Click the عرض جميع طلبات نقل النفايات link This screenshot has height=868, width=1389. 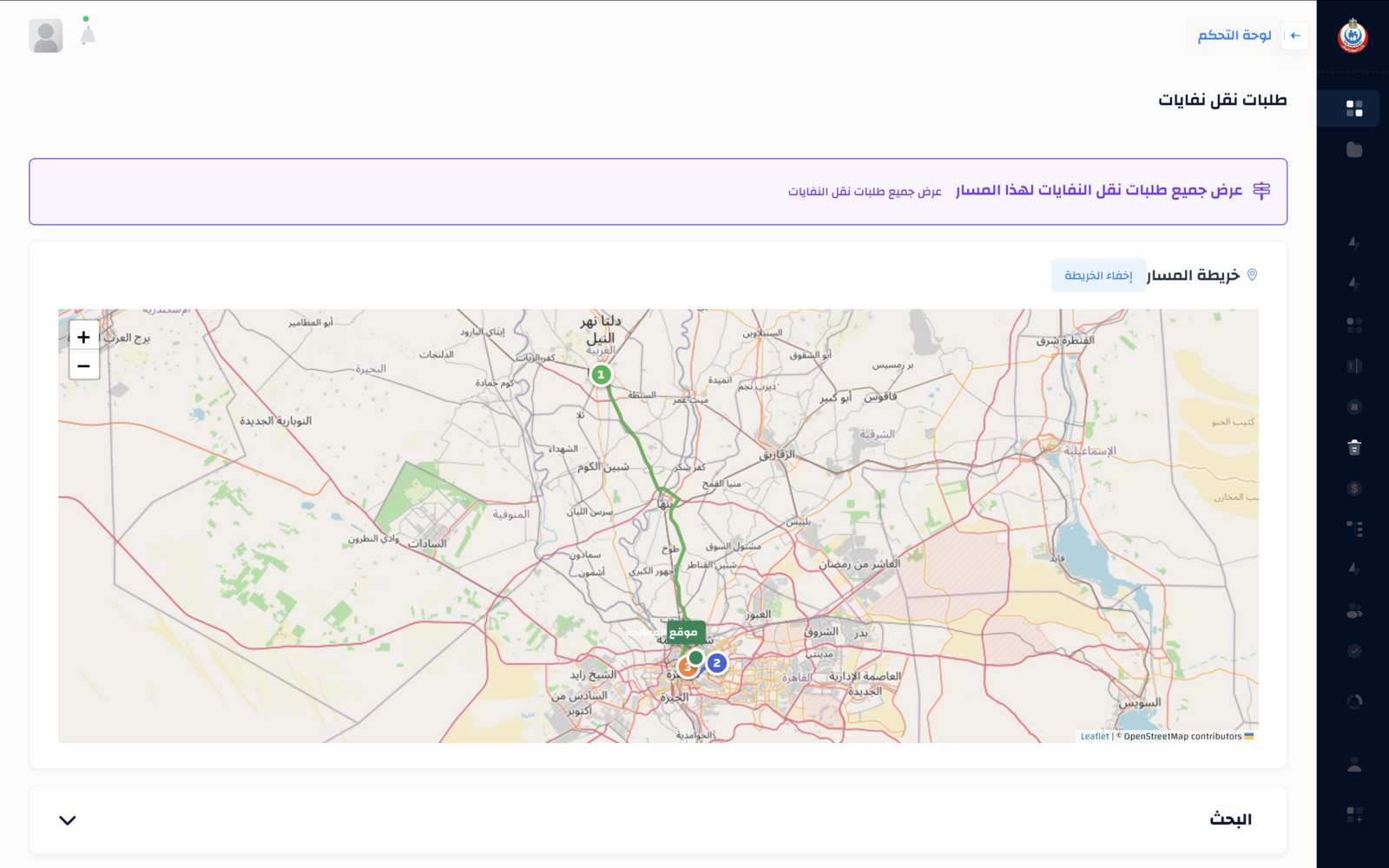click(x=865, y=191)
